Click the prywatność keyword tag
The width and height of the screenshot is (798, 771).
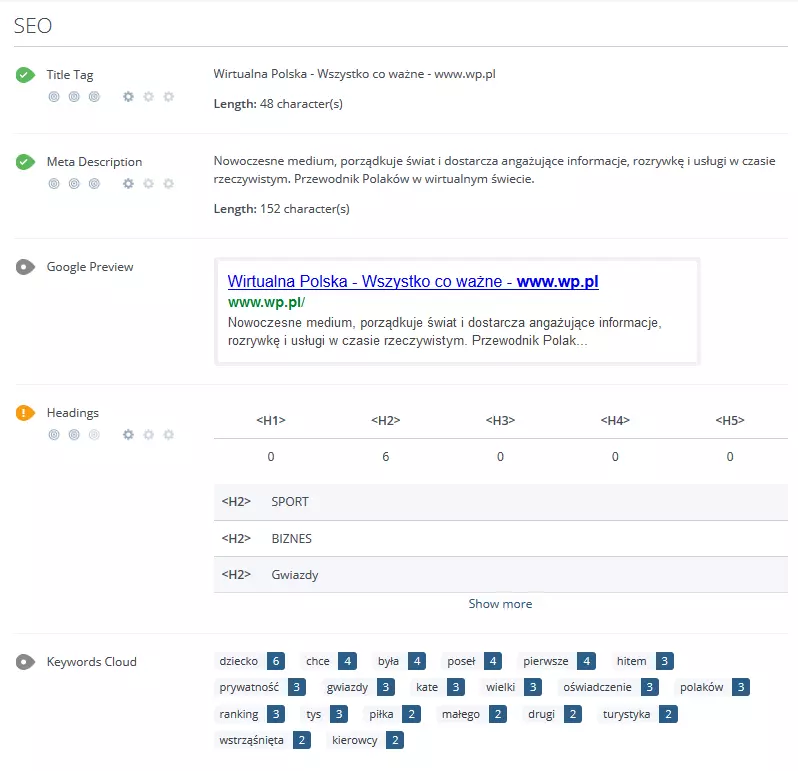(260, 687)
